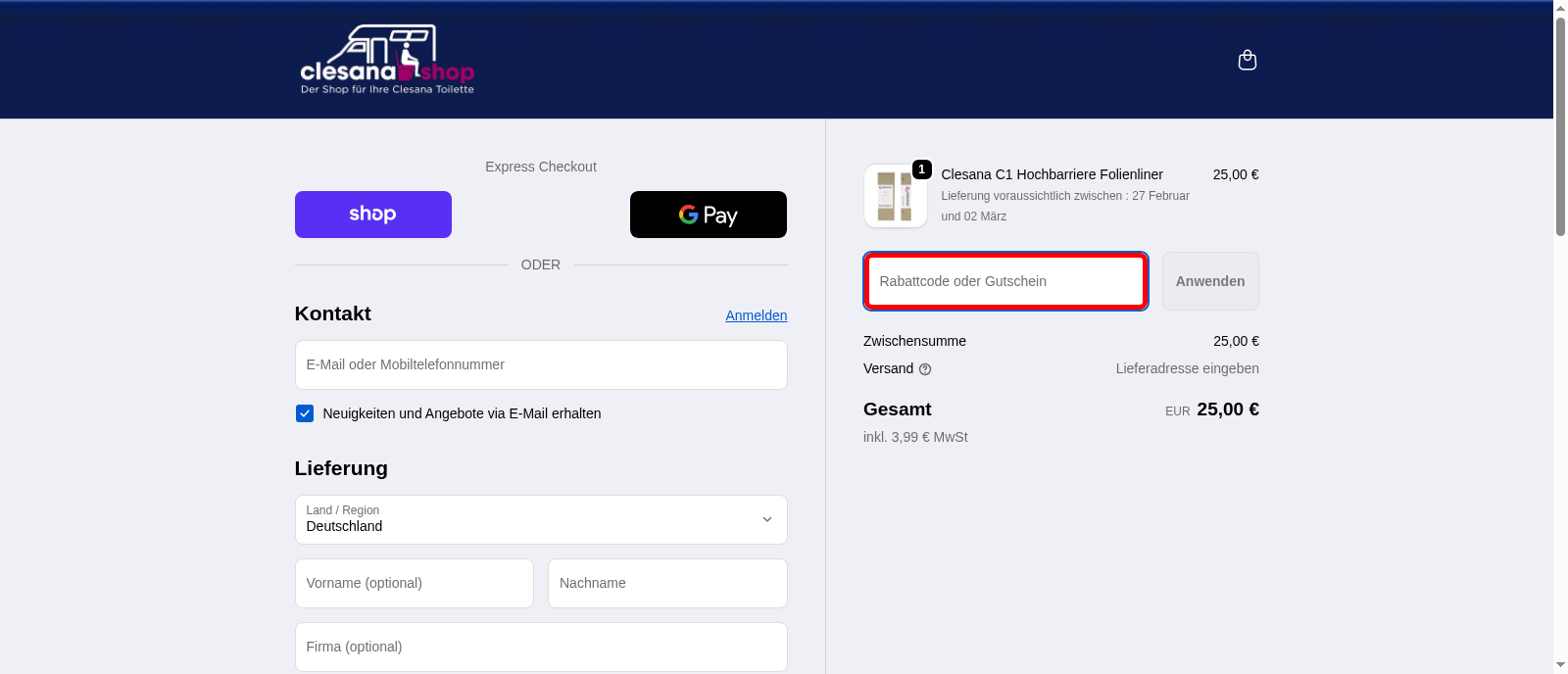Open the Land / Region dropdown
This screenshot has height=674, width=1568.
coord(541,519)
